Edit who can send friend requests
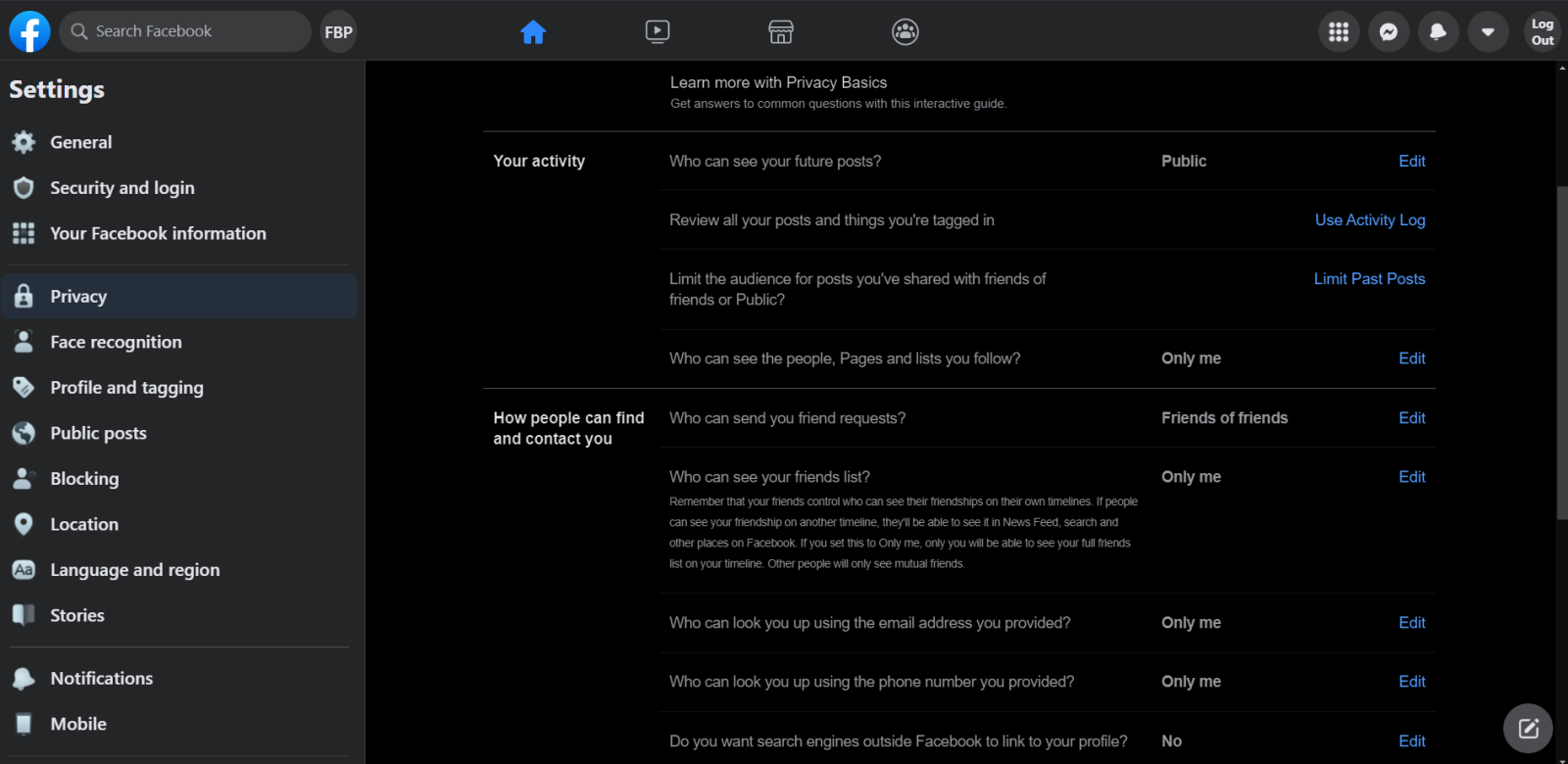 pos(1411,418)
